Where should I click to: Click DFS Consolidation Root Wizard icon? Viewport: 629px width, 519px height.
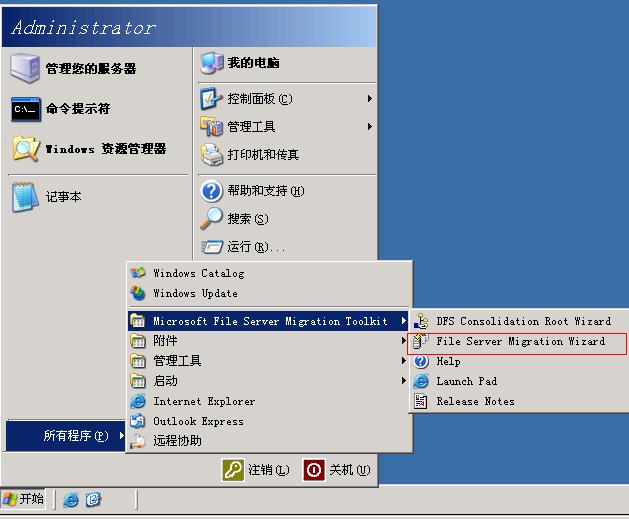421,321
